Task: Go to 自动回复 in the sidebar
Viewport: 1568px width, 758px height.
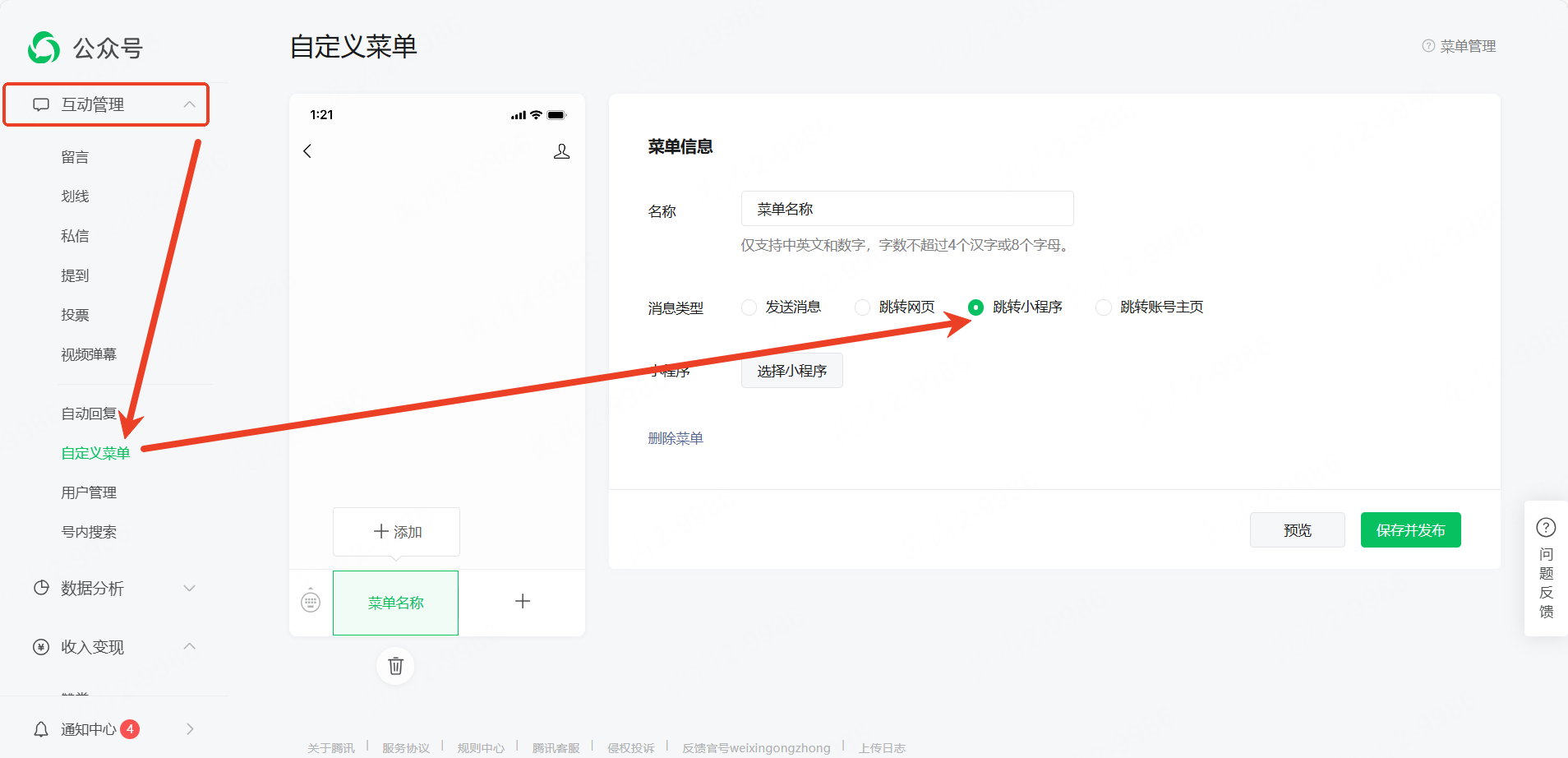Action: 89,414
